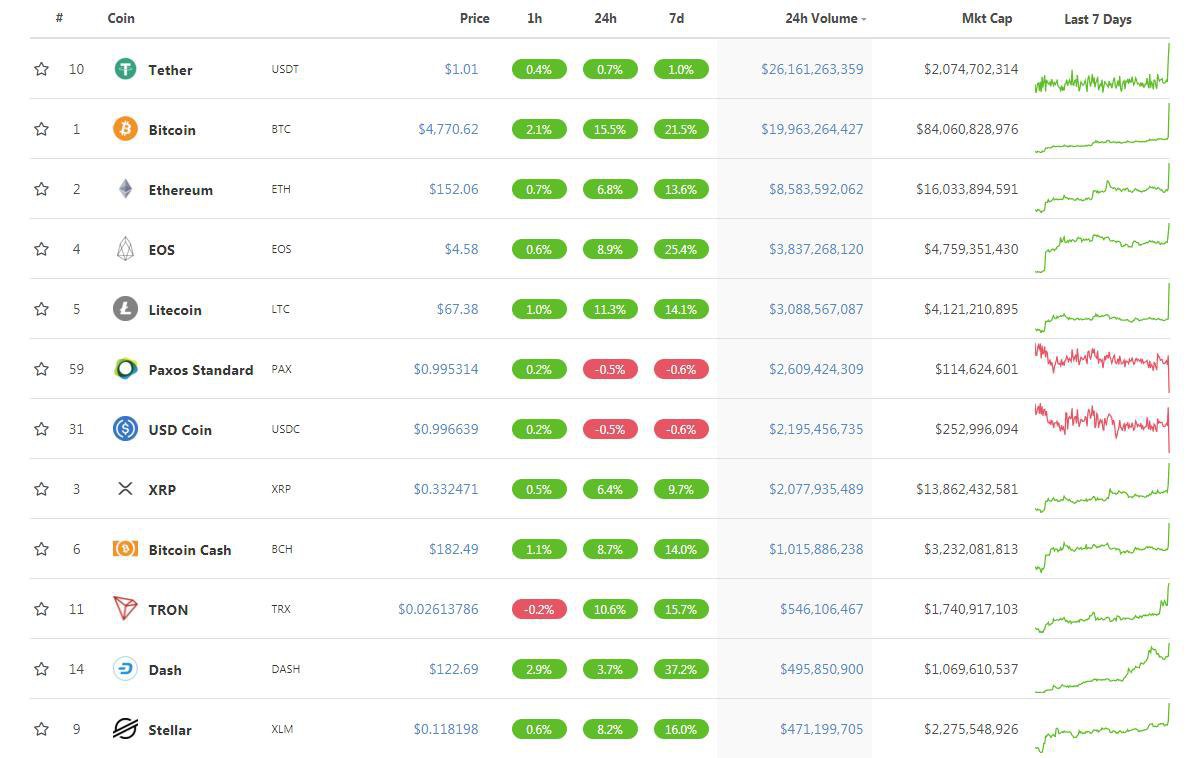Click Bitcoin's 15.5% 24h badge

pos(610,129)
